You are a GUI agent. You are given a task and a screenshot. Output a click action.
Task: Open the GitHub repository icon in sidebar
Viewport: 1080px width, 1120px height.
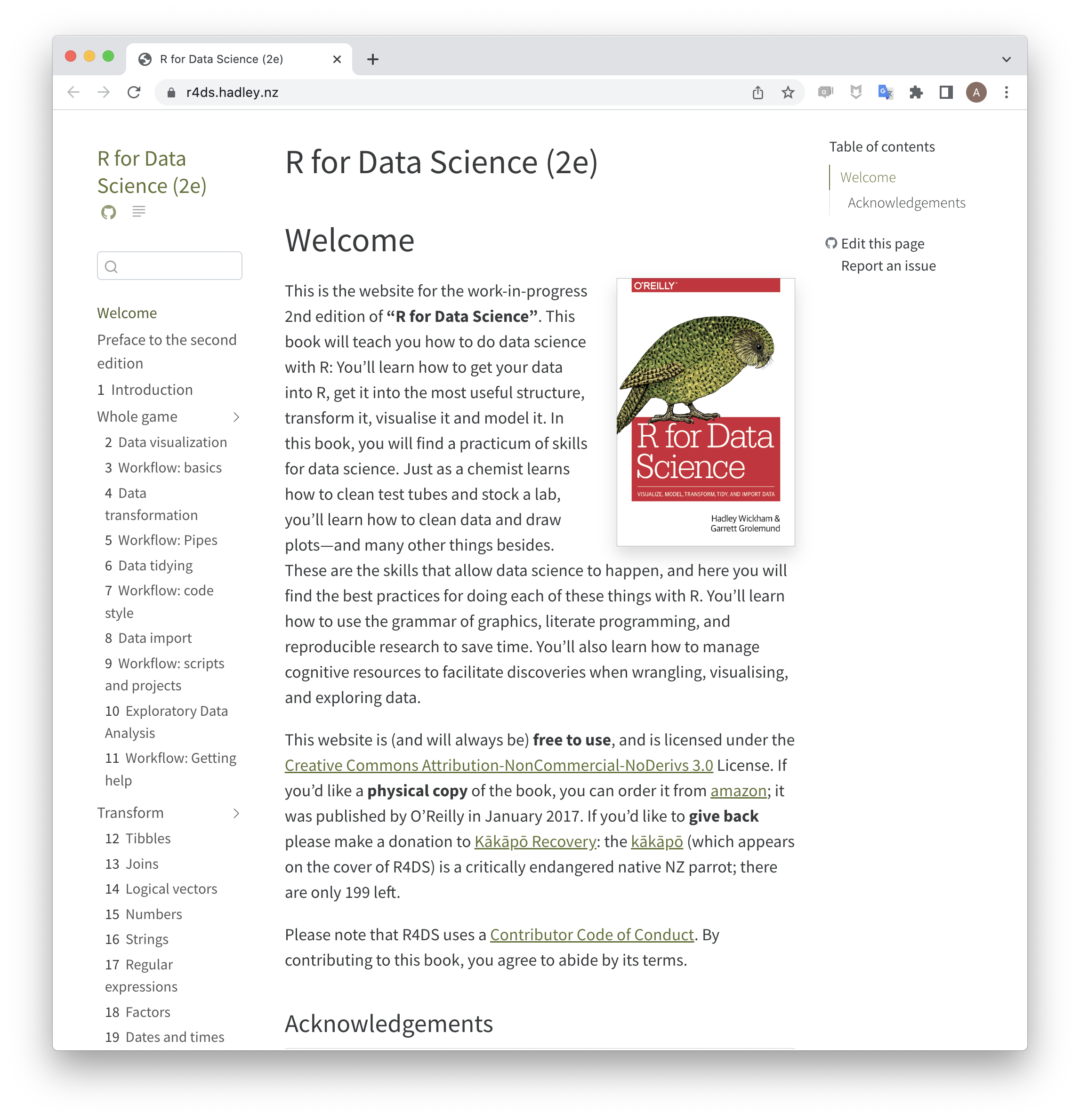click(108, 212)
